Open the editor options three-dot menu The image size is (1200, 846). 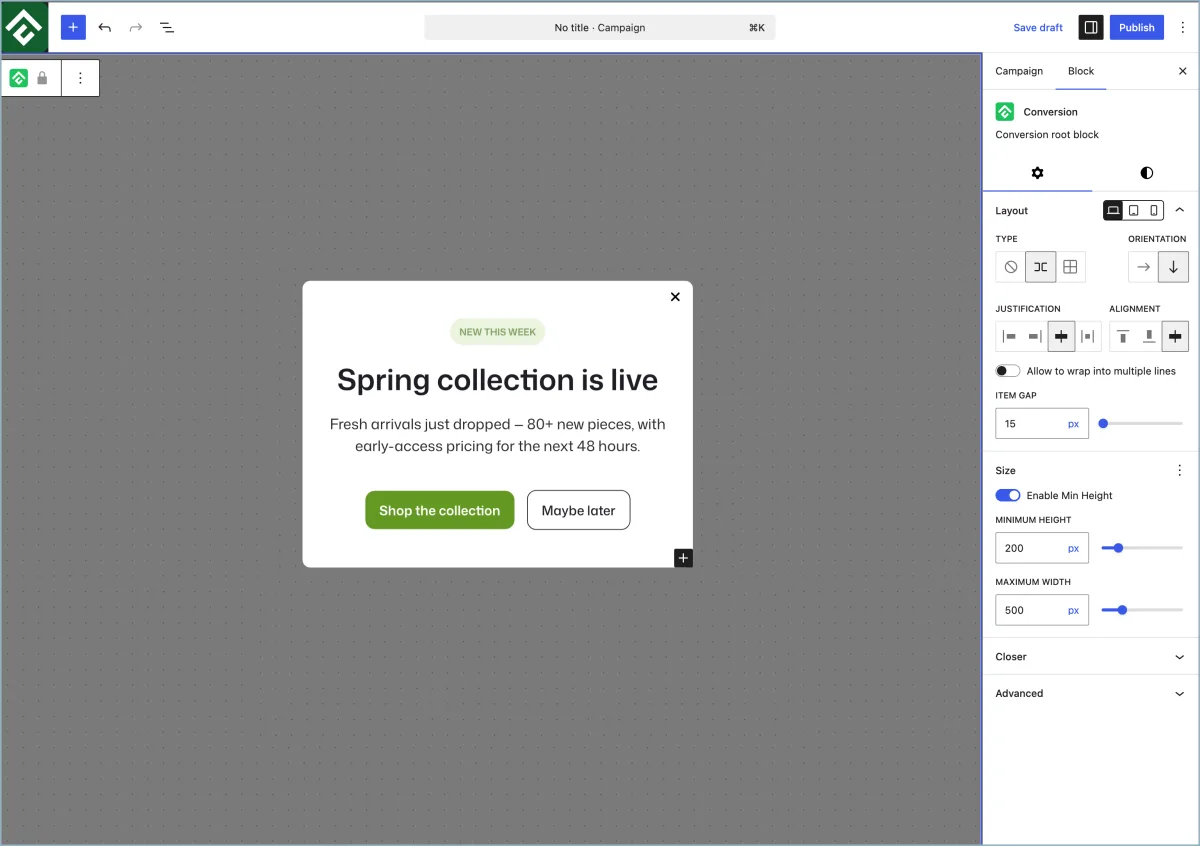(x=1182, y=27)
